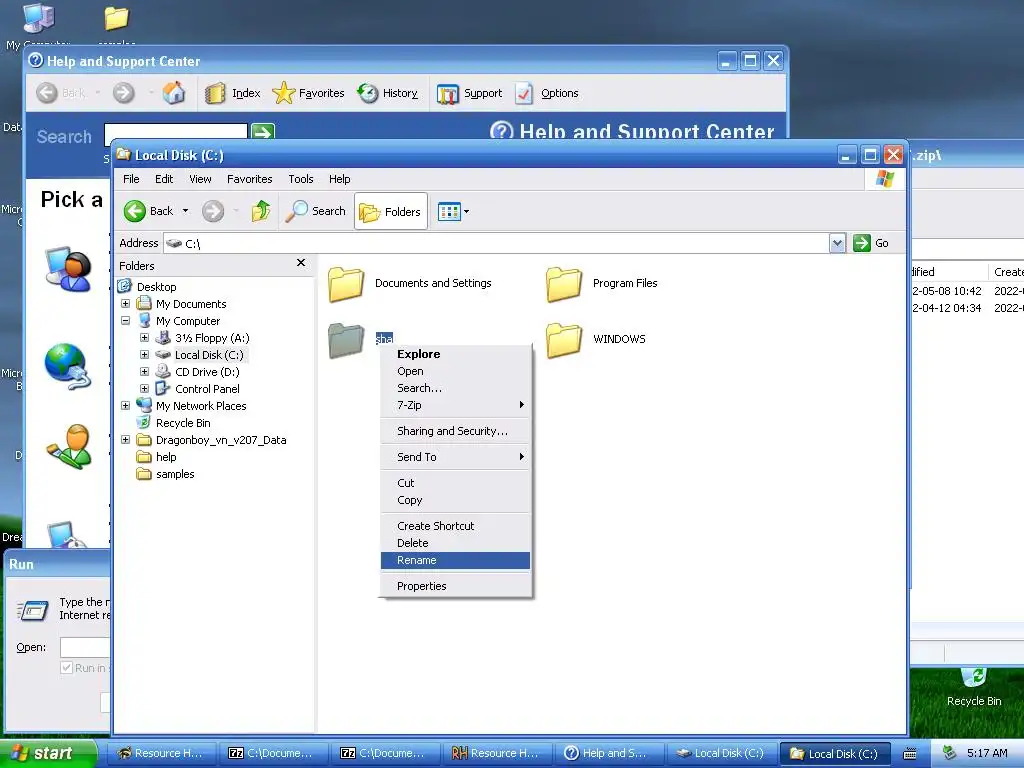Click the Start button
The image size is (1024, 768).
point(48,753)
